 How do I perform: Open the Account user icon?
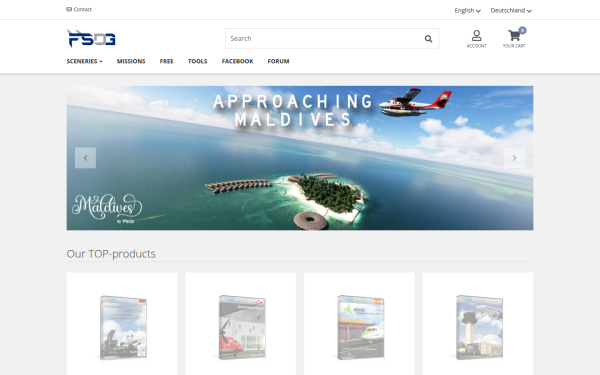[476, 39]
